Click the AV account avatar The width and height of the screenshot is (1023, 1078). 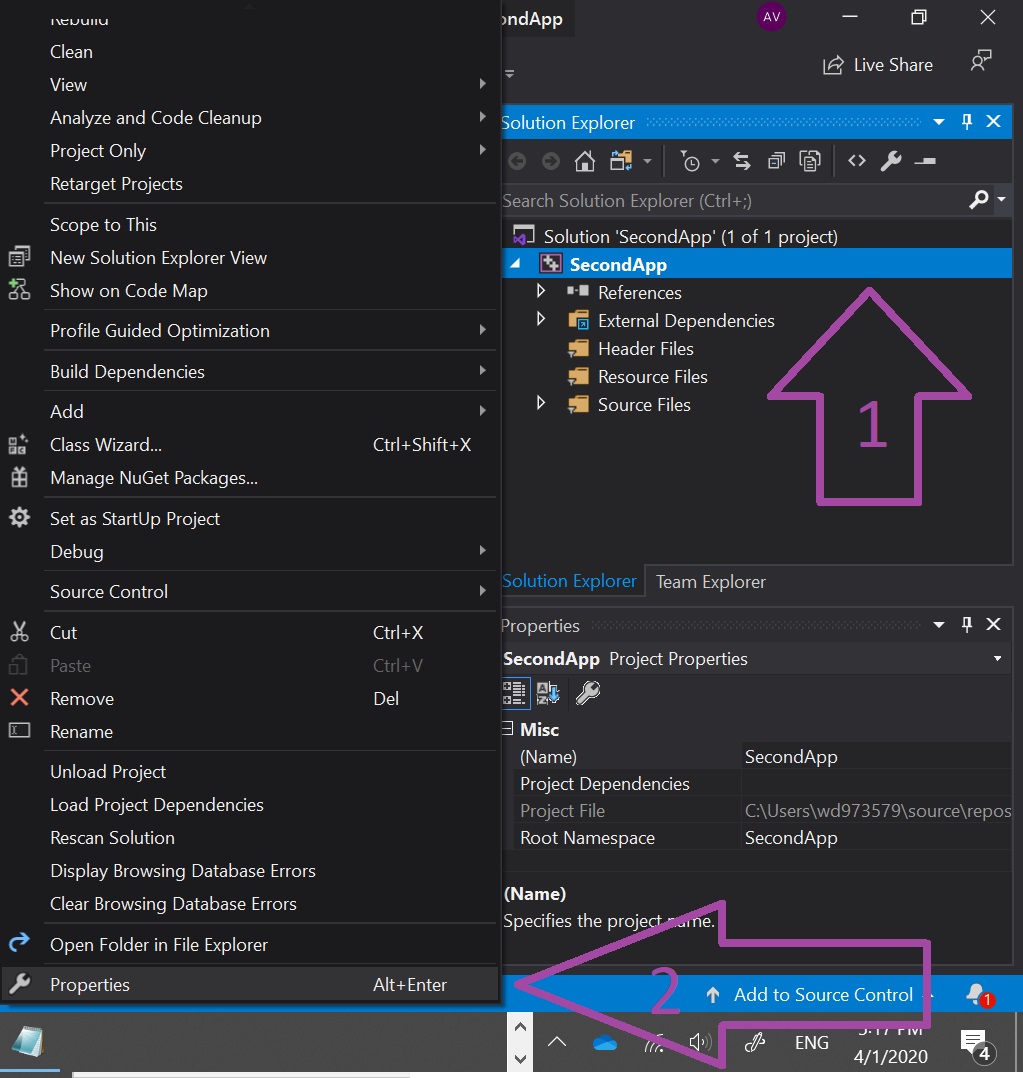tap(771, 16)
